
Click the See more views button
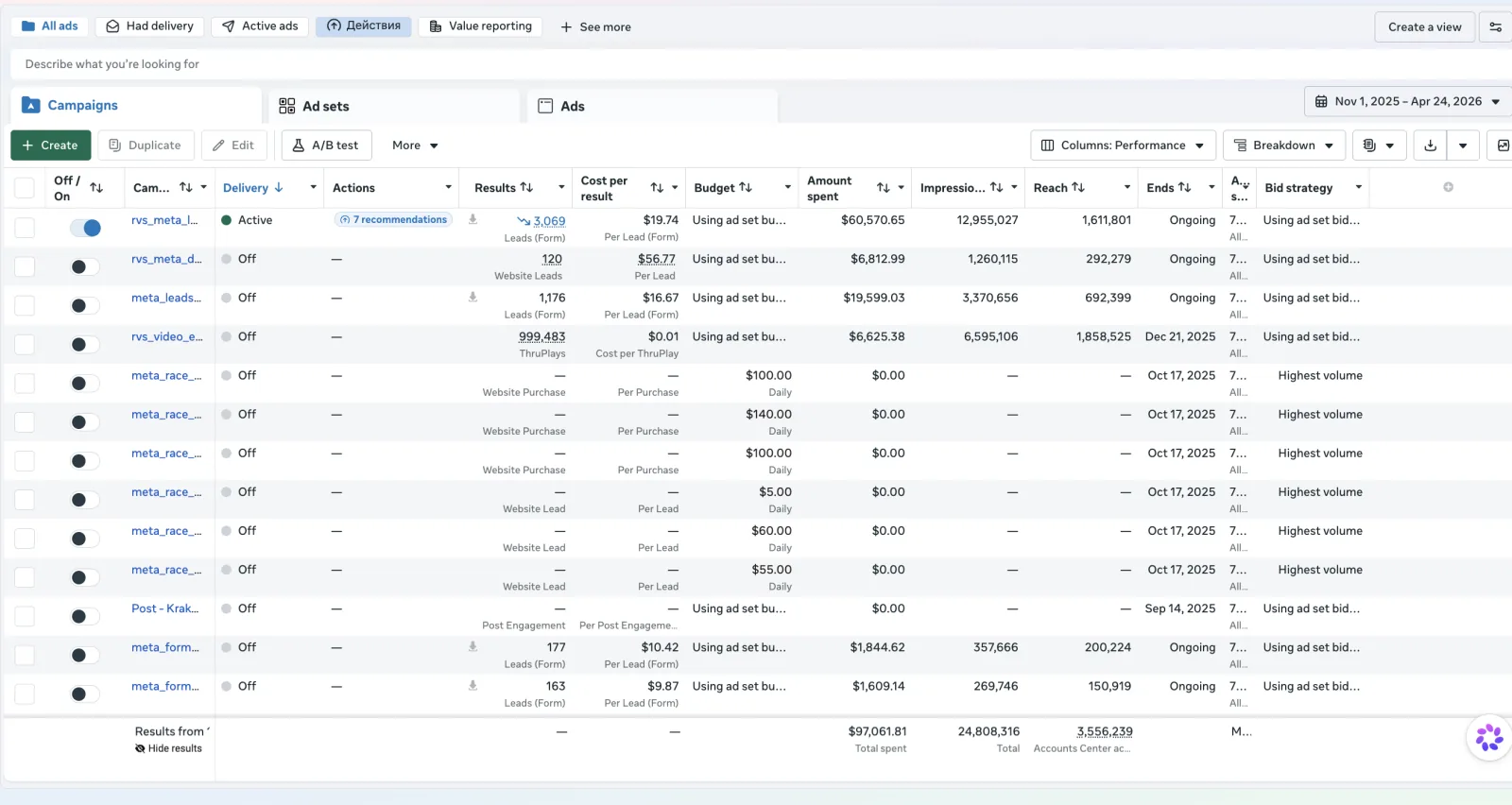595,26
